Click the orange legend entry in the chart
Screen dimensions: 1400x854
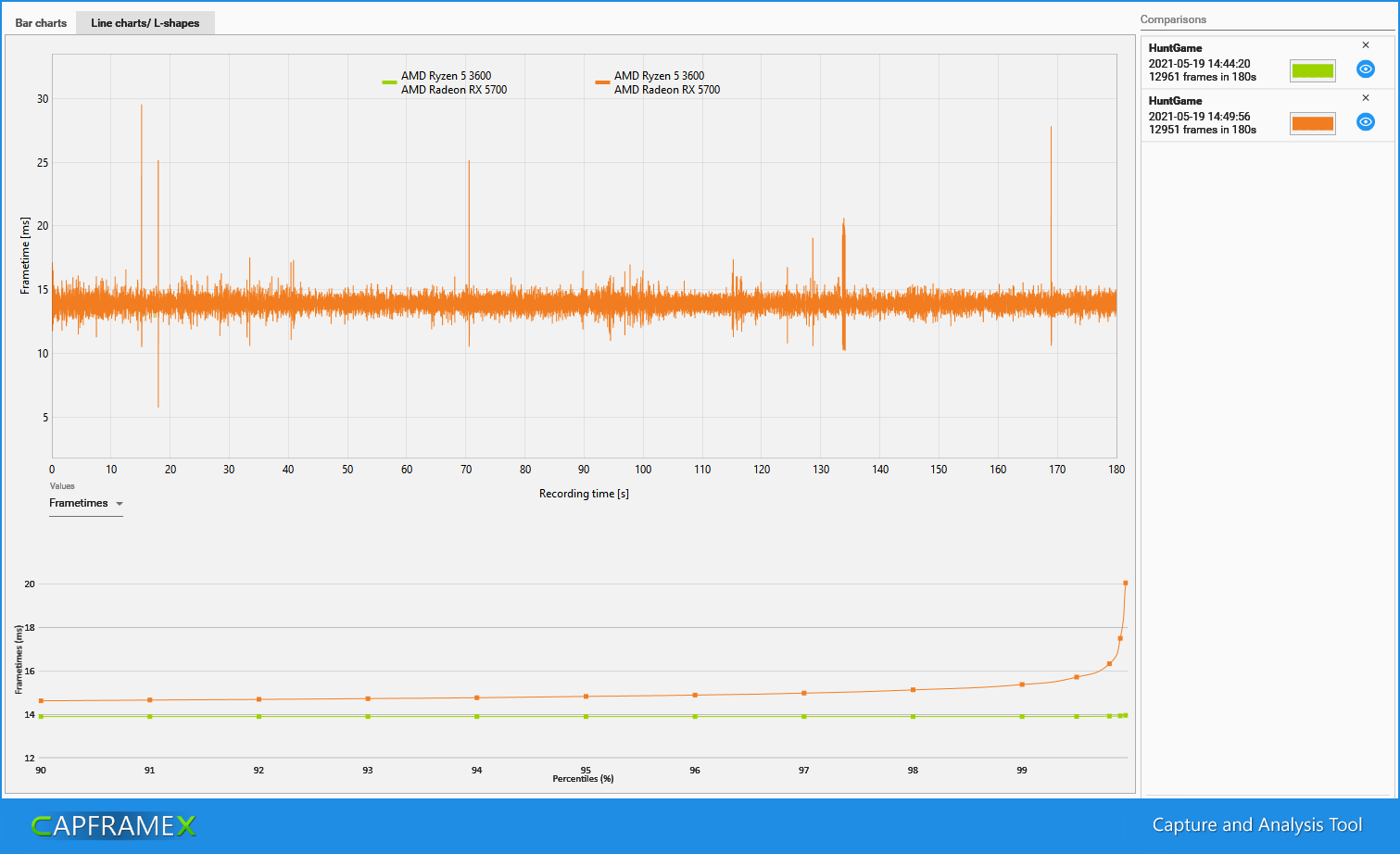[658, 82]
